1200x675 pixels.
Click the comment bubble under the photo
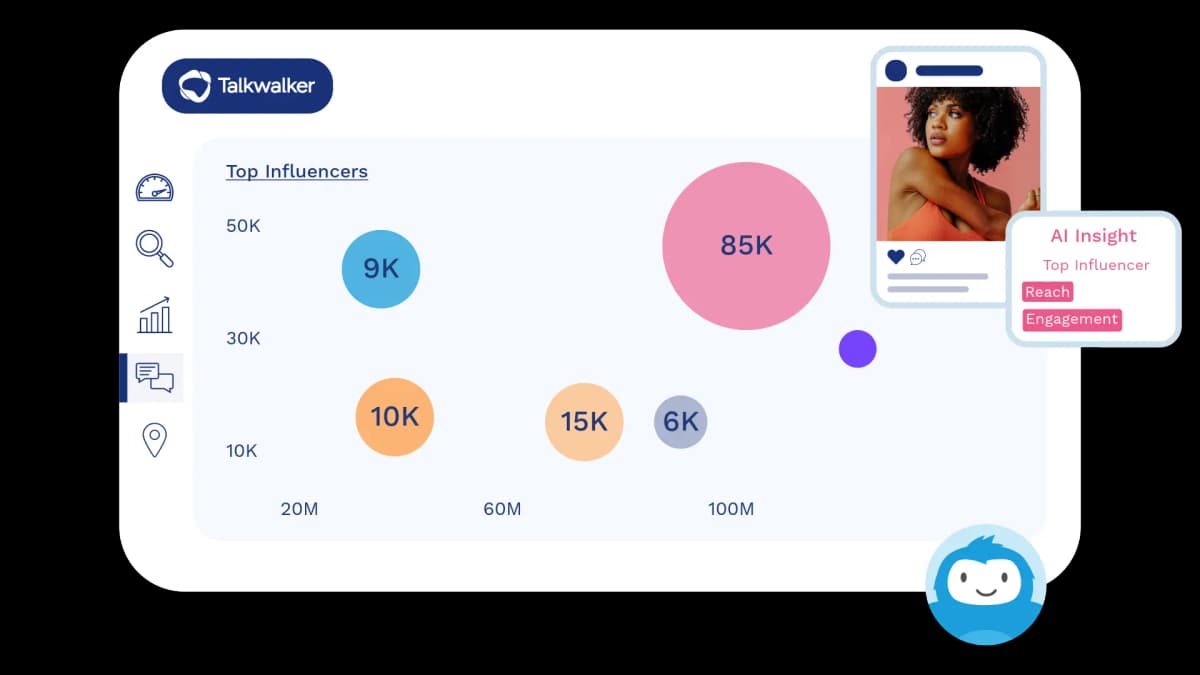pyautogui.click(x=917, y=257)
